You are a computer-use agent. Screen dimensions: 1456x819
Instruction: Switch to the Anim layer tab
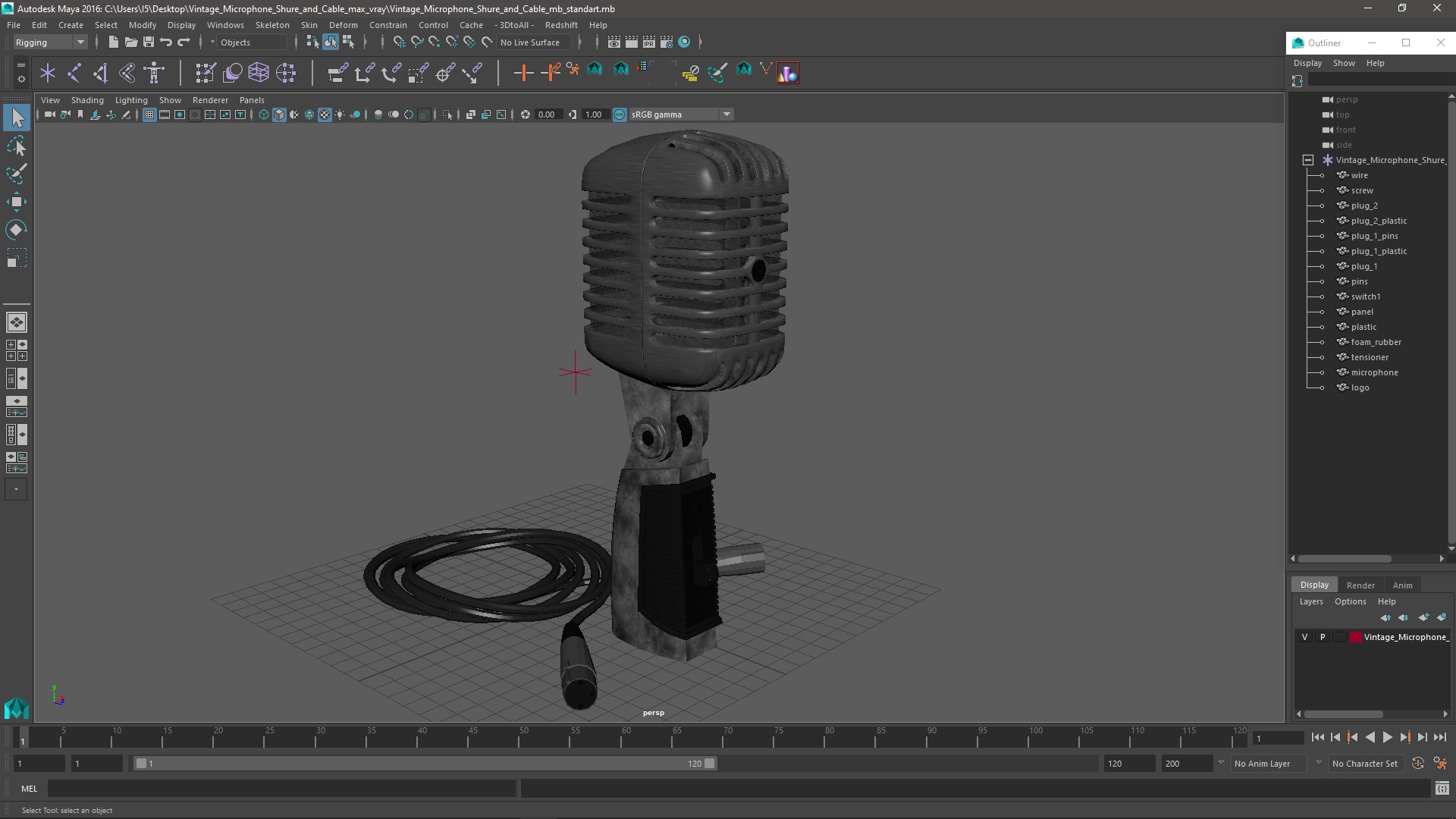pos(1402,585)
